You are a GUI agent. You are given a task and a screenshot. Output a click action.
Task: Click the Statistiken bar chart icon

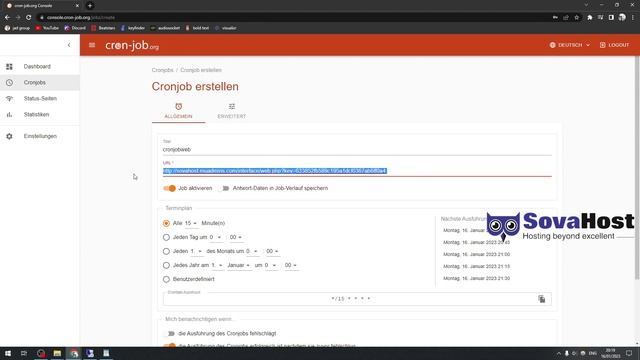[x=9, y=114]
